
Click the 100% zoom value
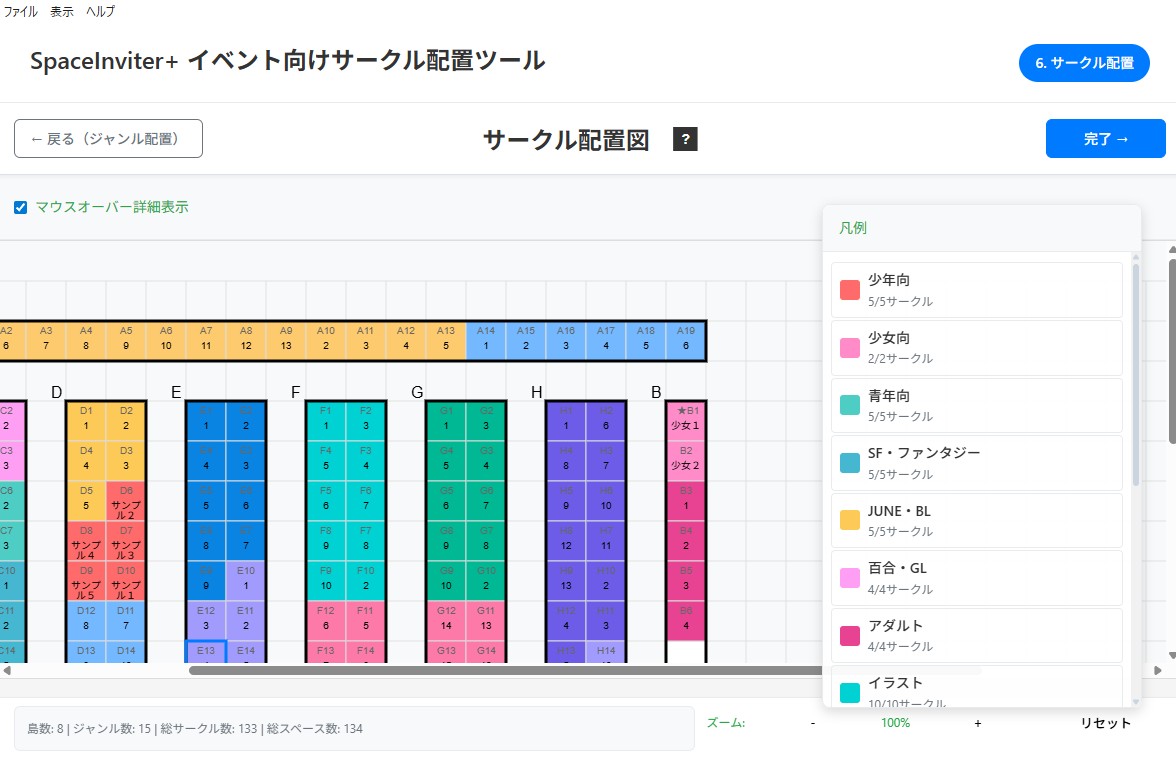pyautogui.click(x=894, y=723)
